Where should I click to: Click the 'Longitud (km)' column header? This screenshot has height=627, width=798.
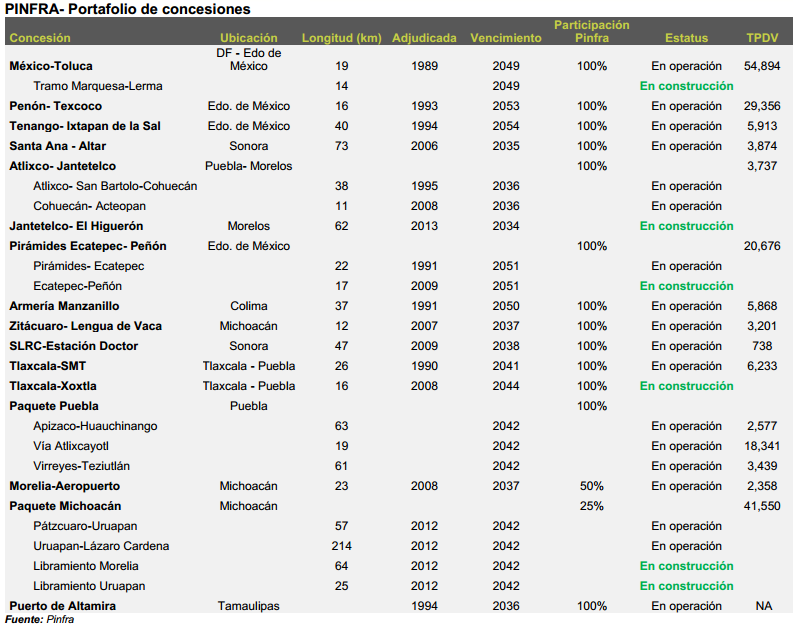[341, 38]
